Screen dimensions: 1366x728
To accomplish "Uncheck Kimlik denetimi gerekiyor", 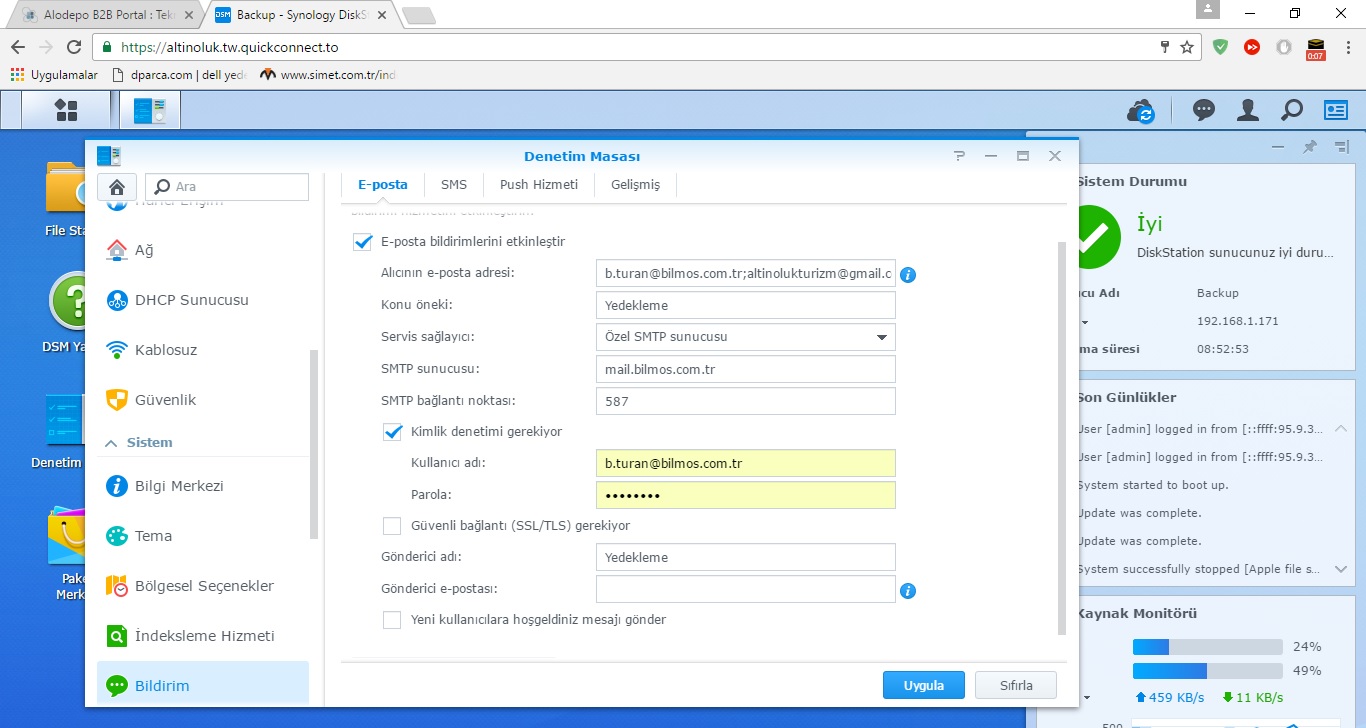I will [393, 432].
